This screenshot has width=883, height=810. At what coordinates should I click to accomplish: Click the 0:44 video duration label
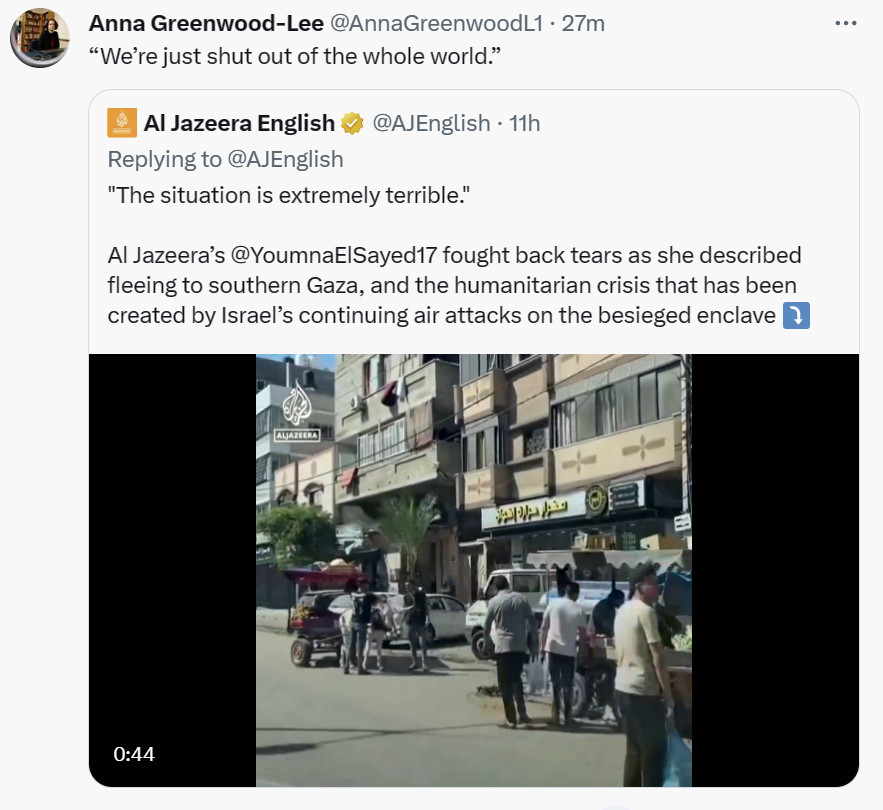134,754
